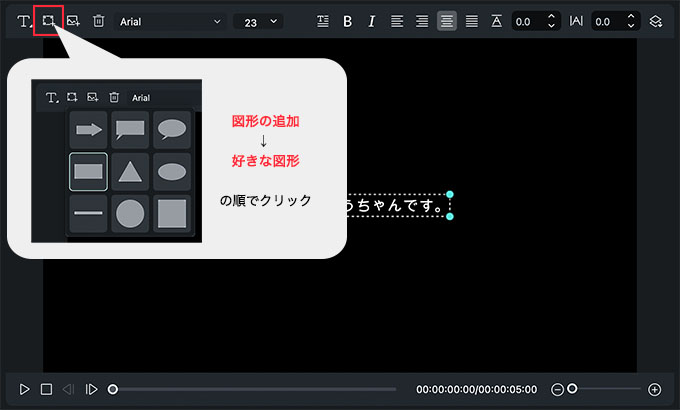This screenshot has width=680, height=410.
Task: Step forward one frame
Action: [91, 389]
